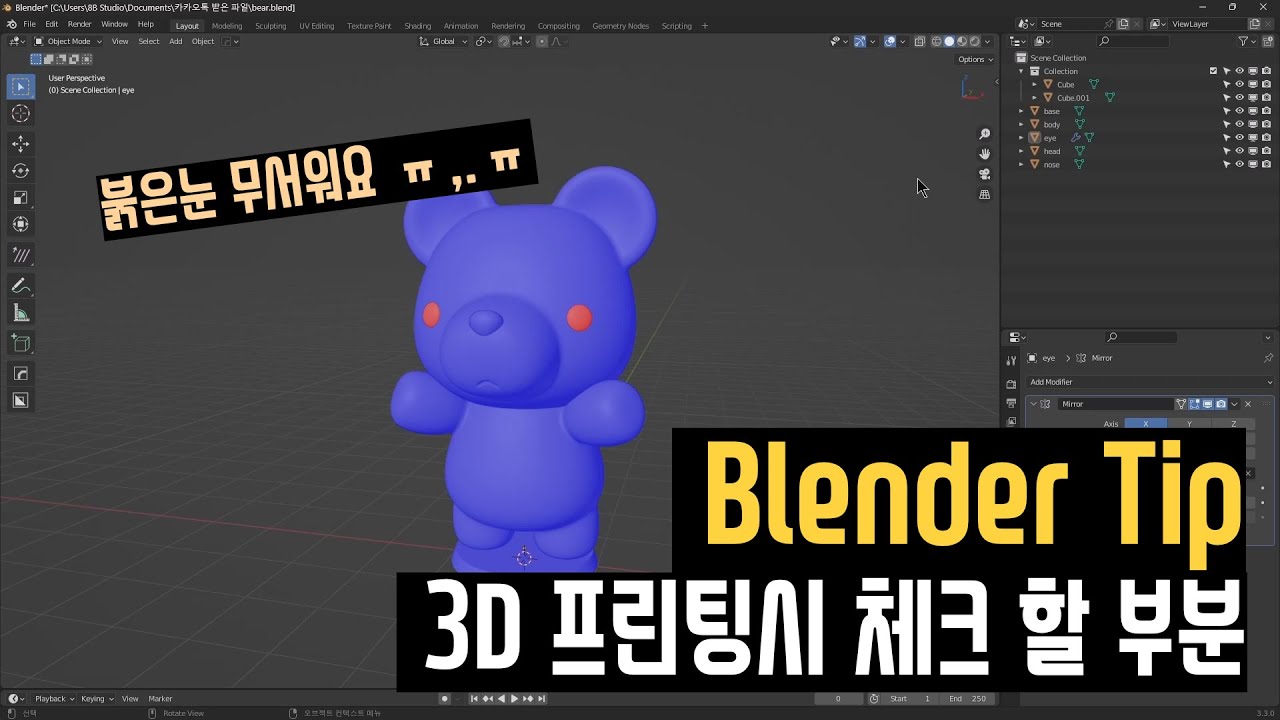
Task: Activate the Cursor tool
Action: pyautogui.click(x=20, y=114)
